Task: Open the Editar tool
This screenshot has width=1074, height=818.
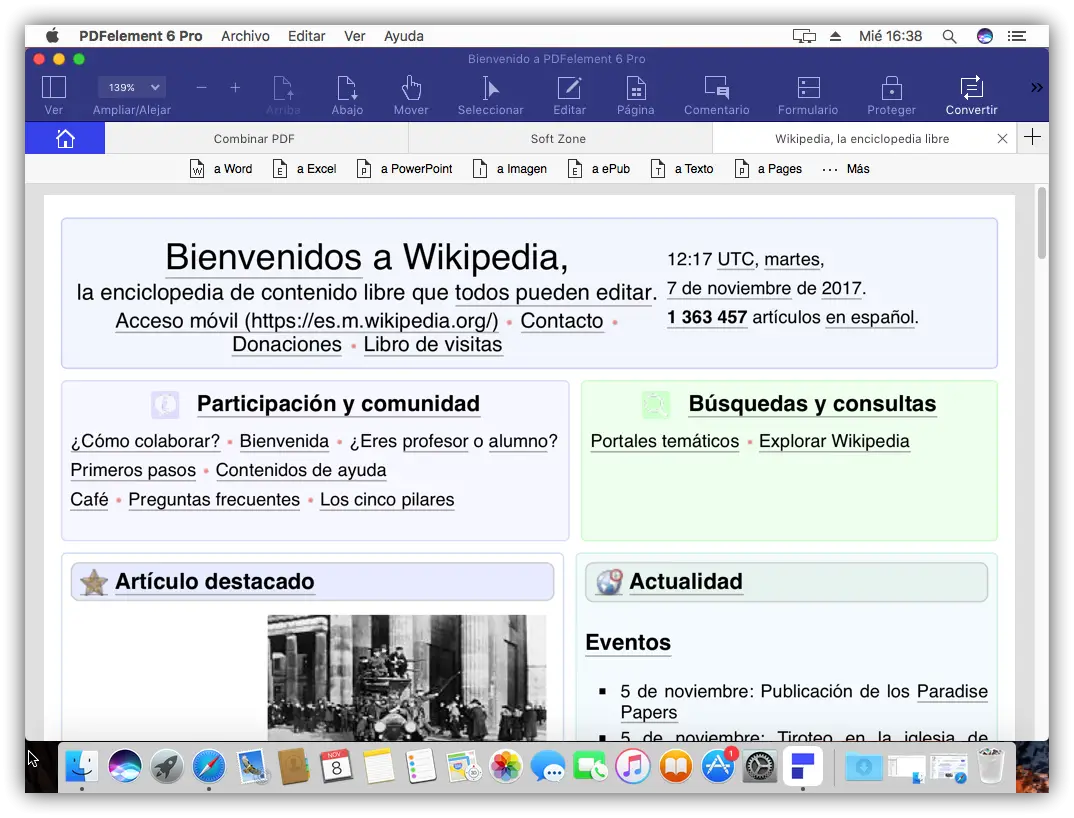Action: coord(570,95)
